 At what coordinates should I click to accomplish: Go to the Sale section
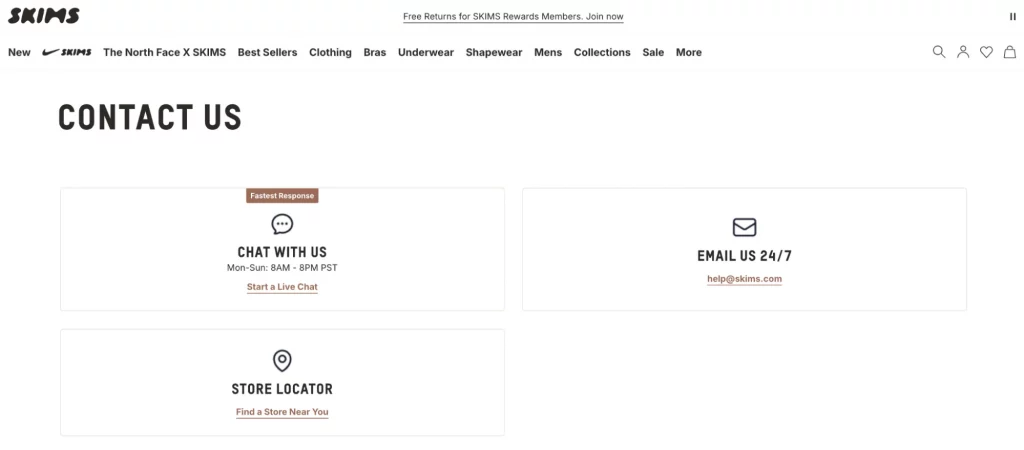(653, 52)
